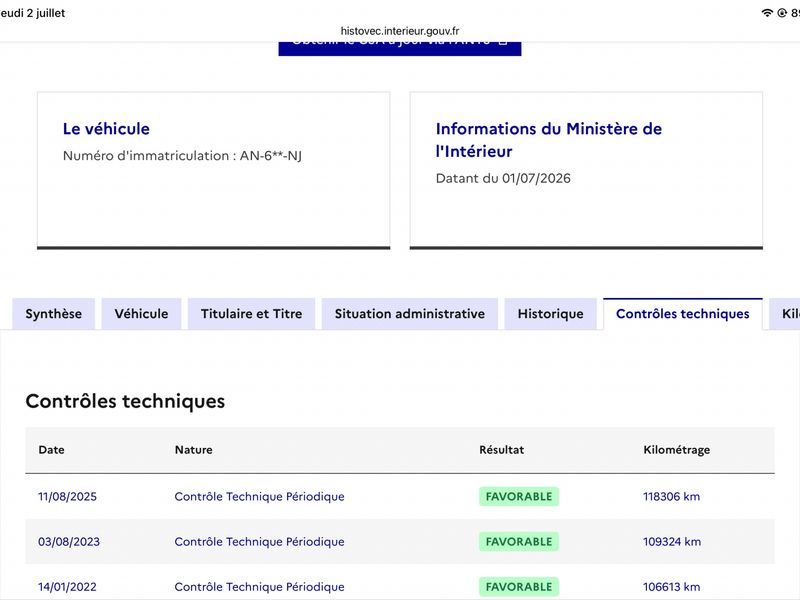800x600 pixels.
Task: Click the 03/08/2023 inspection date
Action: click(69, 541)
